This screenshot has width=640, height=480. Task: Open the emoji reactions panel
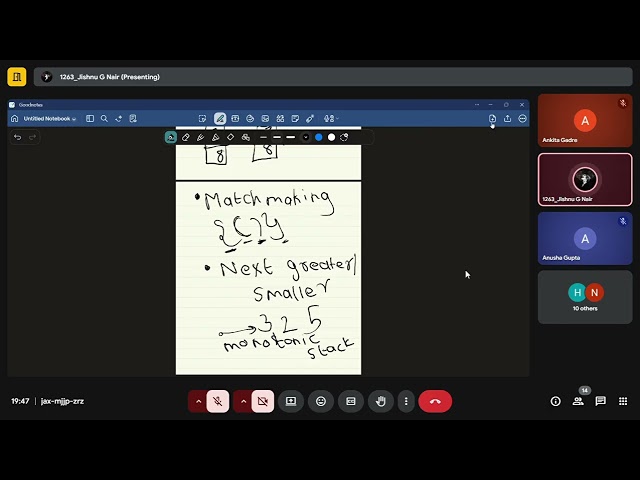coord(321,401)
